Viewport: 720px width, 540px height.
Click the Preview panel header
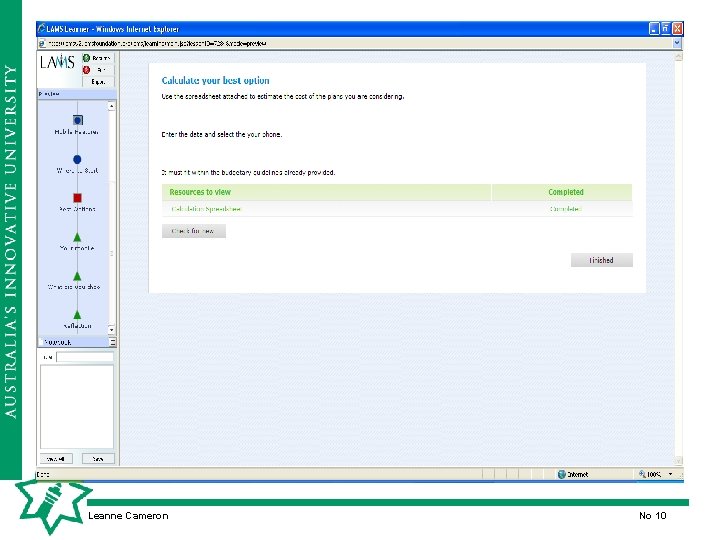(x=77, y=94)
